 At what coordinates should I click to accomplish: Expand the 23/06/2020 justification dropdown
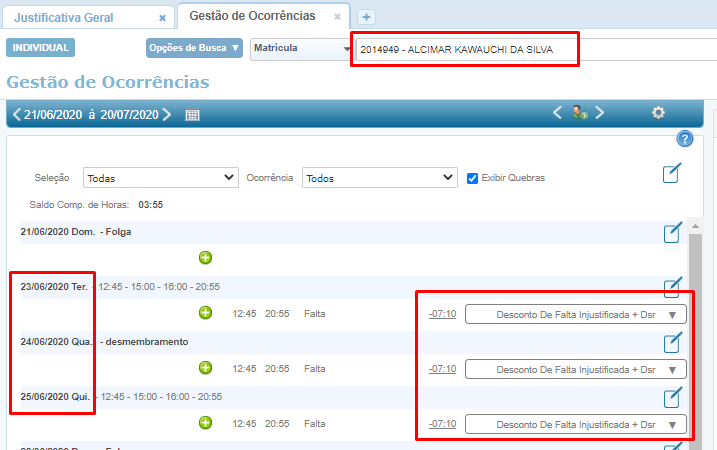pyautogui.click(x=576, y=314)
